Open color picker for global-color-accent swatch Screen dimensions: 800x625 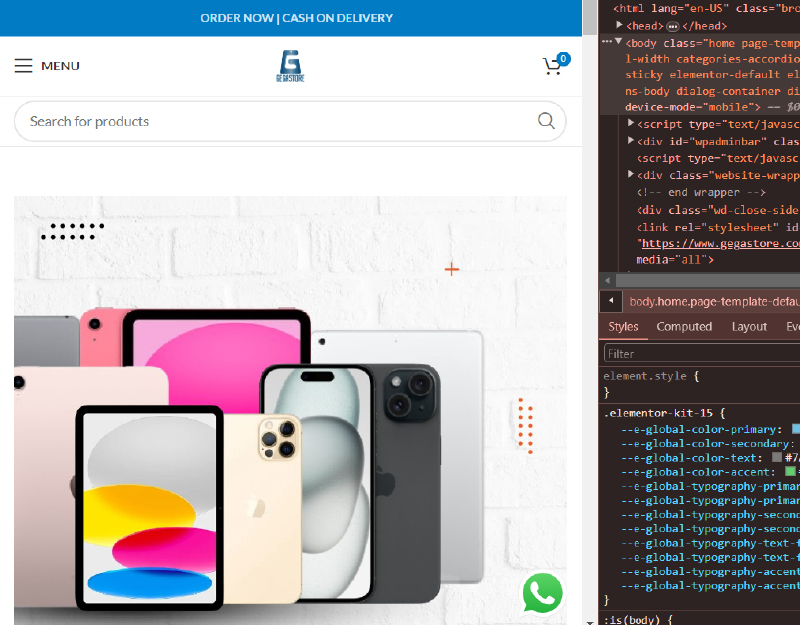point(790,472)
